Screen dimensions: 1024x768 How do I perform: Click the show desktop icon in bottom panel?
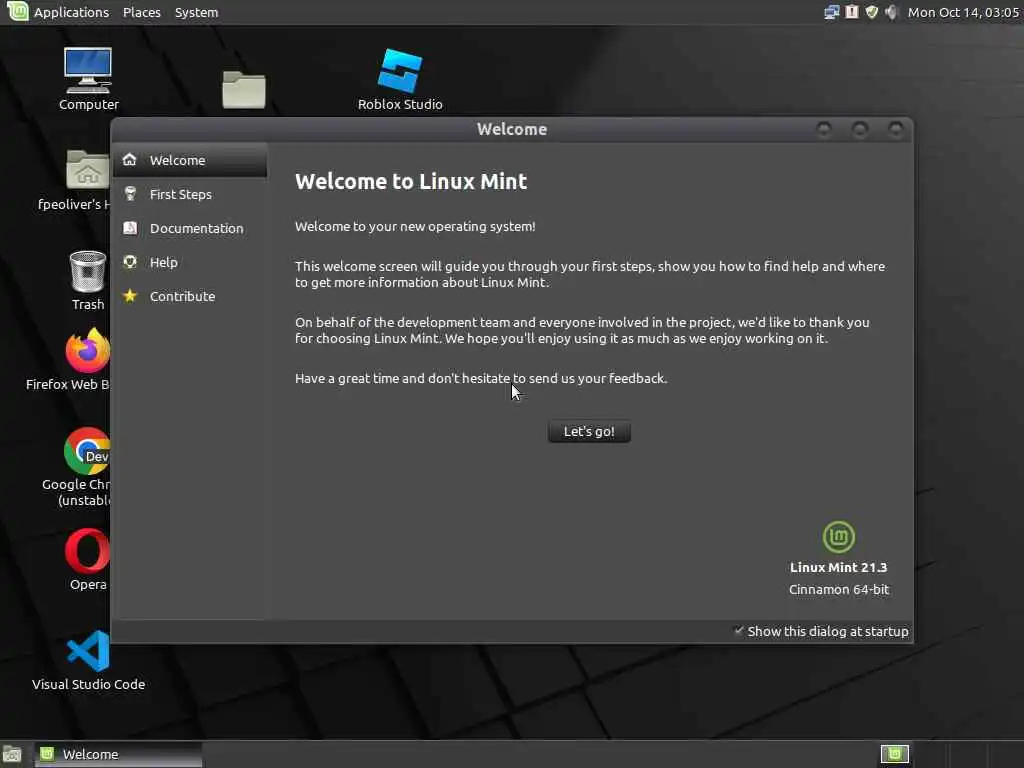tap(12, 755)
